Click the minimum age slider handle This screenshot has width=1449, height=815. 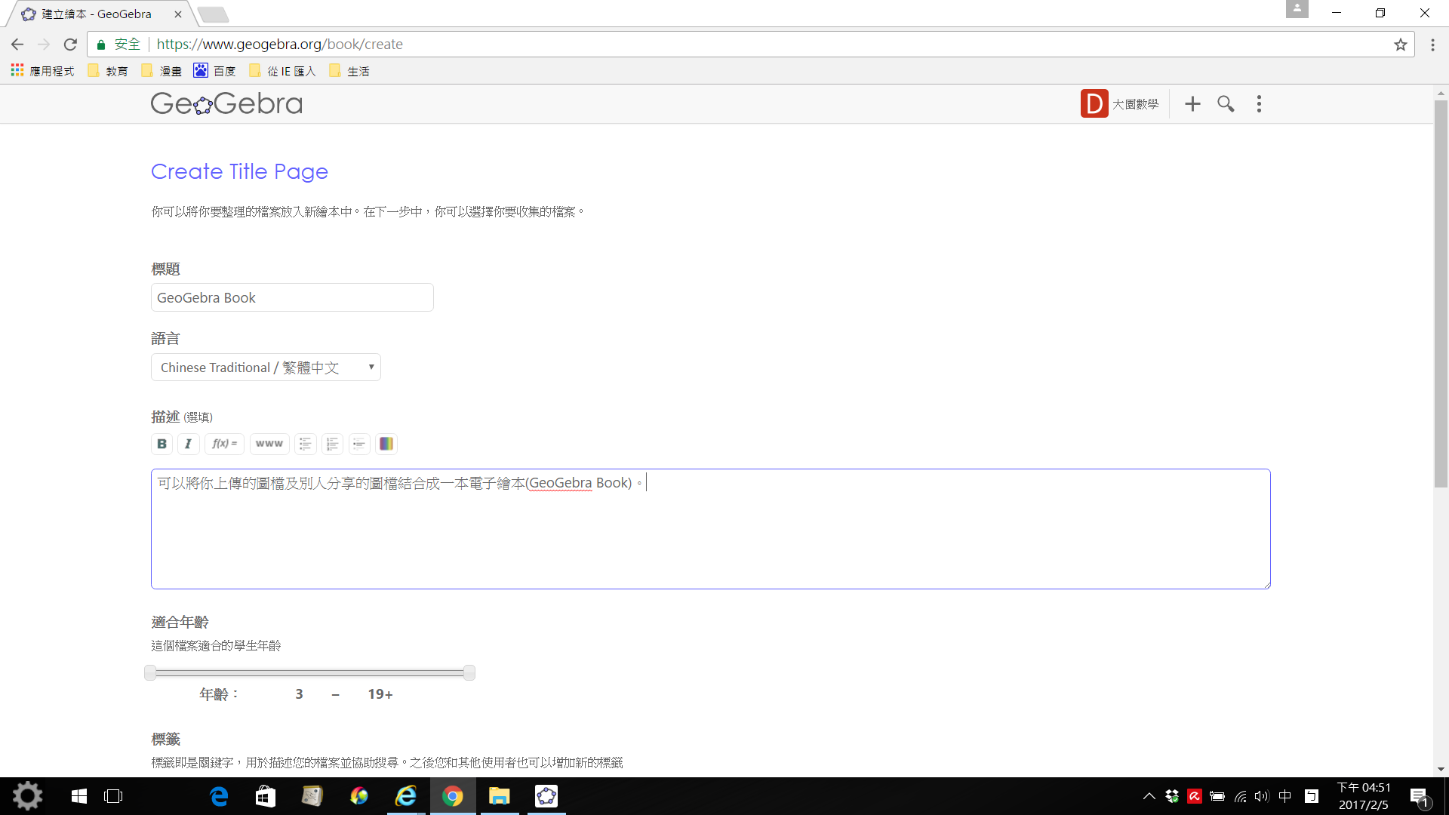pyautogui.click(x=150, y=673)
